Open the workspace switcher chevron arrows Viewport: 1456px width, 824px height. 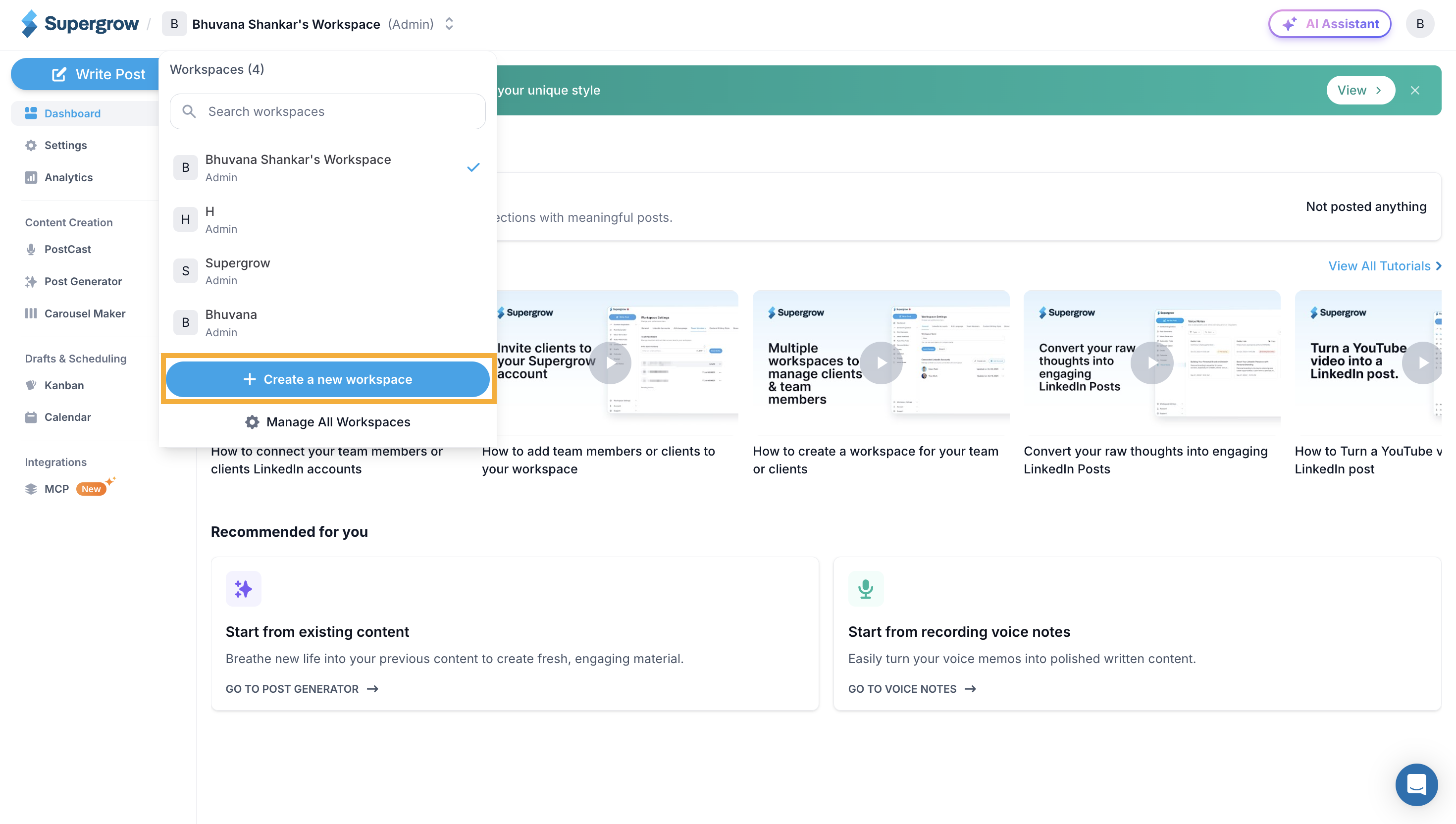(x=449, y=24)
